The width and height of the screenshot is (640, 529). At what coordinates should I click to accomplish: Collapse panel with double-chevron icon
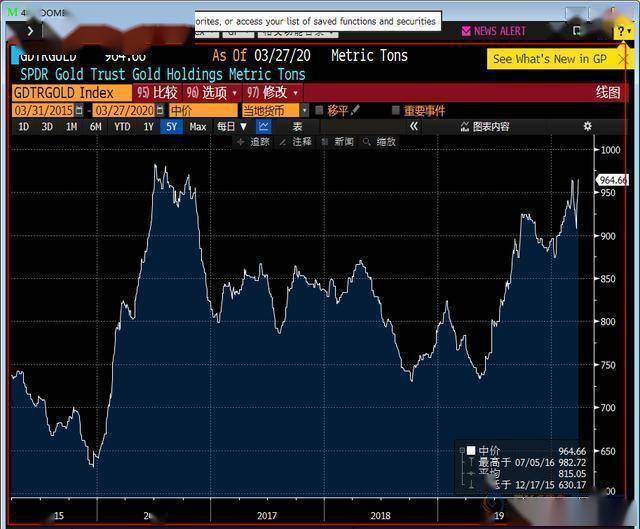coord(414,127)
